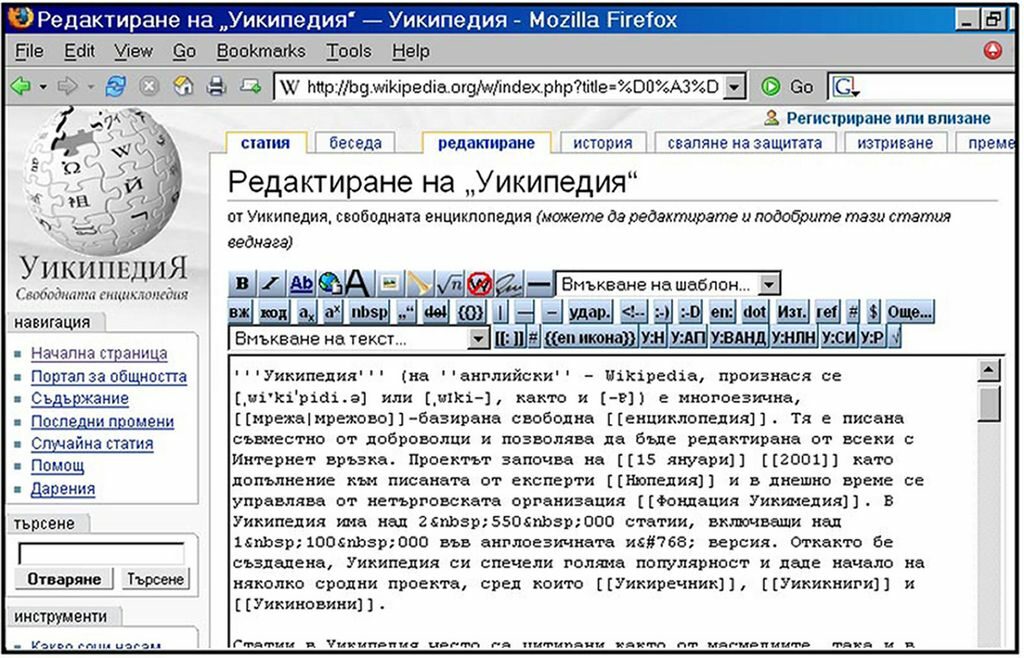The height and width of the screenshot is (658, 1024).
Task: Open Вмъкване на шаблон dropdown
Action: tap(769, 285)
